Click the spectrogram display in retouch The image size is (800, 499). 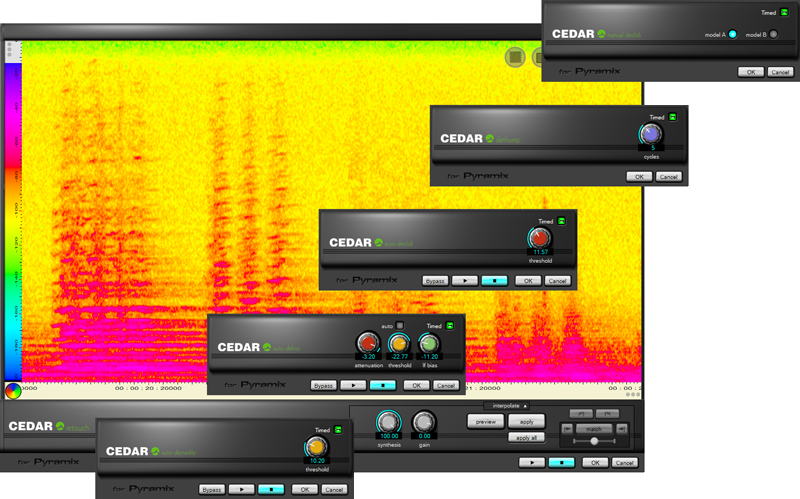tap(332, 212)
